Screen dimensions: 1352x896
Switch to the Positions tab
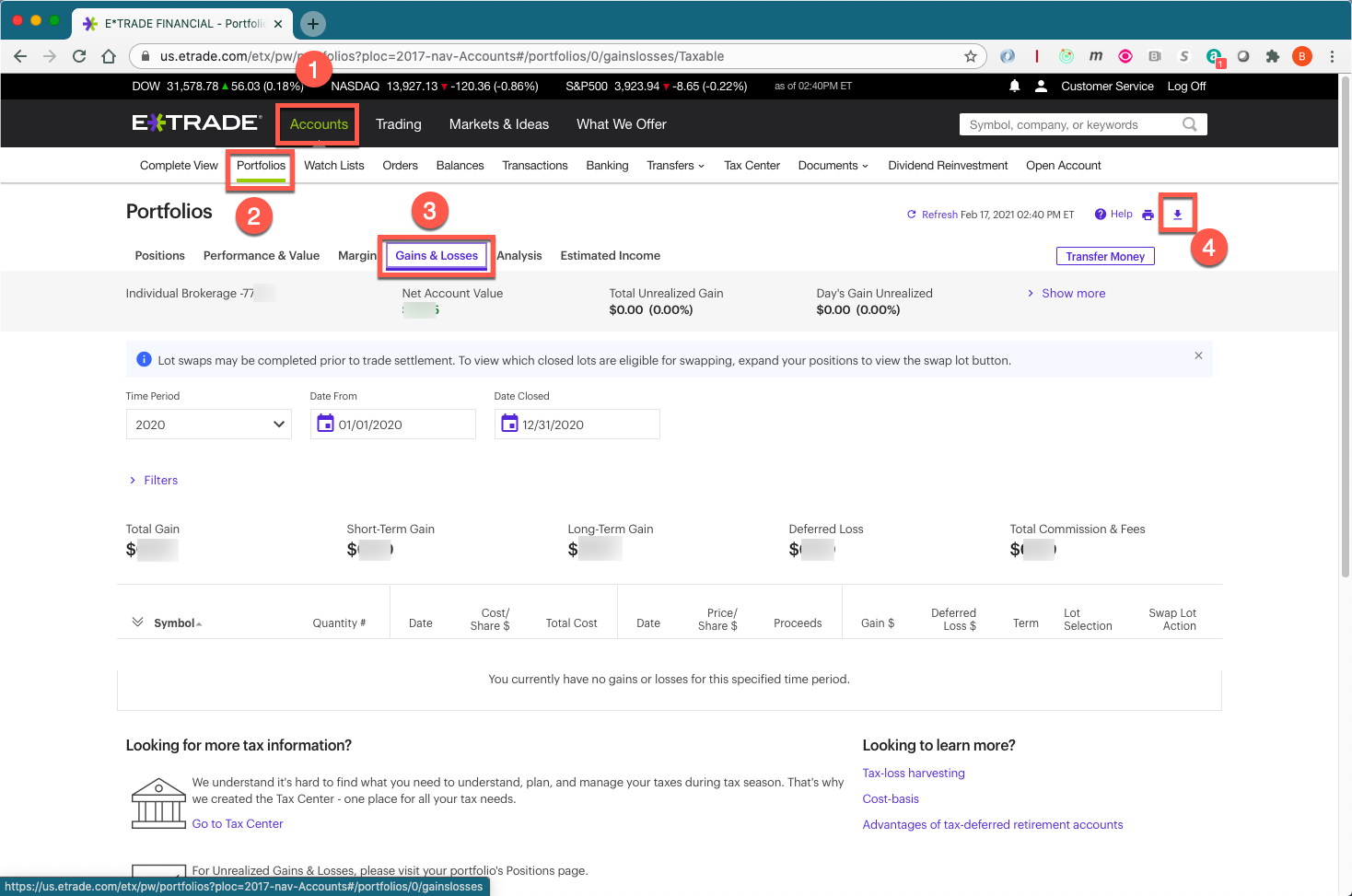[x=160, y=256]
